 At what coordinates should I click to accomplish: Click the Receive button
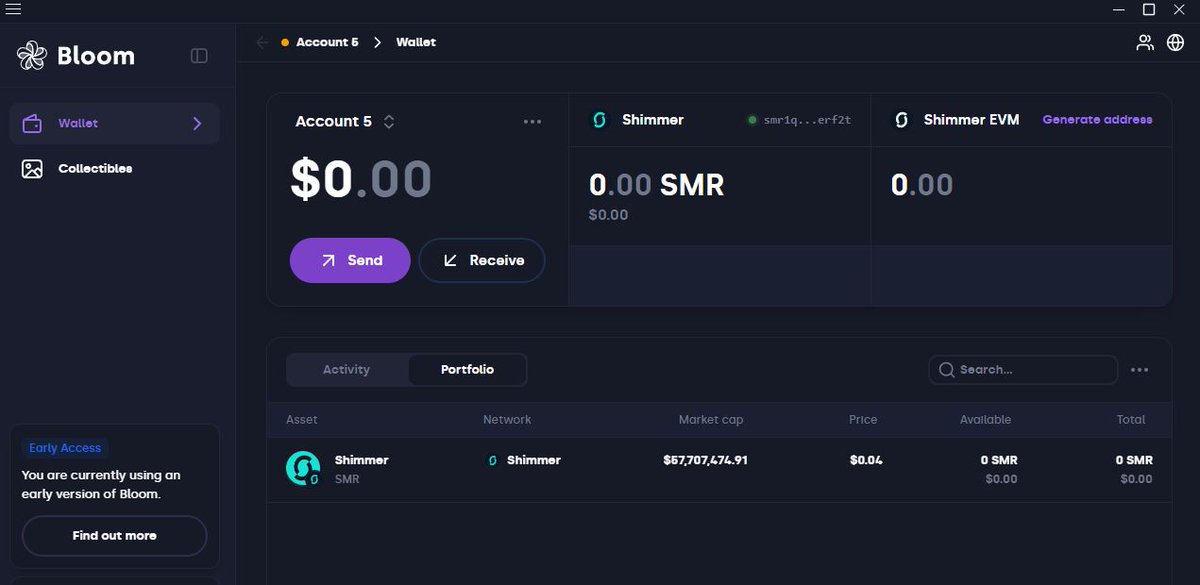pyautogui.click(x=482, y=260)
